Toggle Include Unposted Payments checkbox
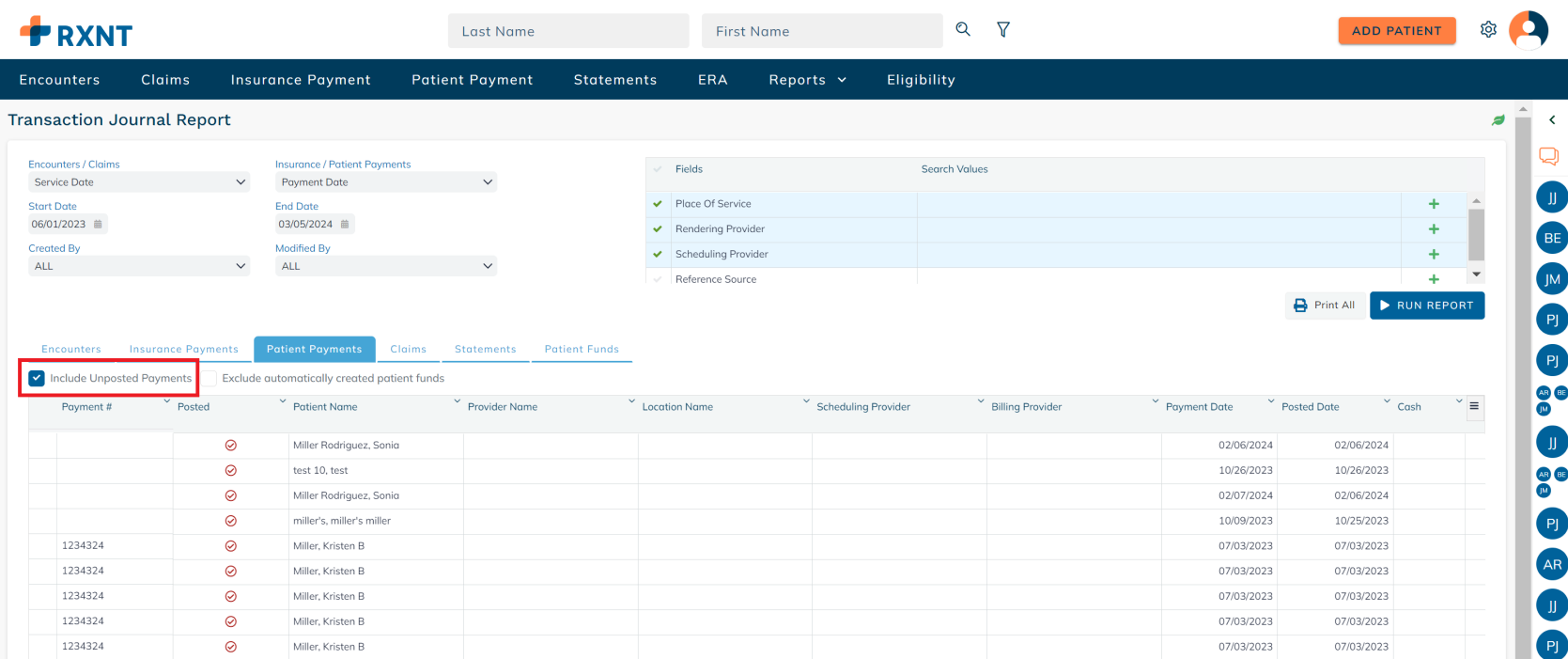The width and height of the screenshot is (1568, 659). coord(37,378)
